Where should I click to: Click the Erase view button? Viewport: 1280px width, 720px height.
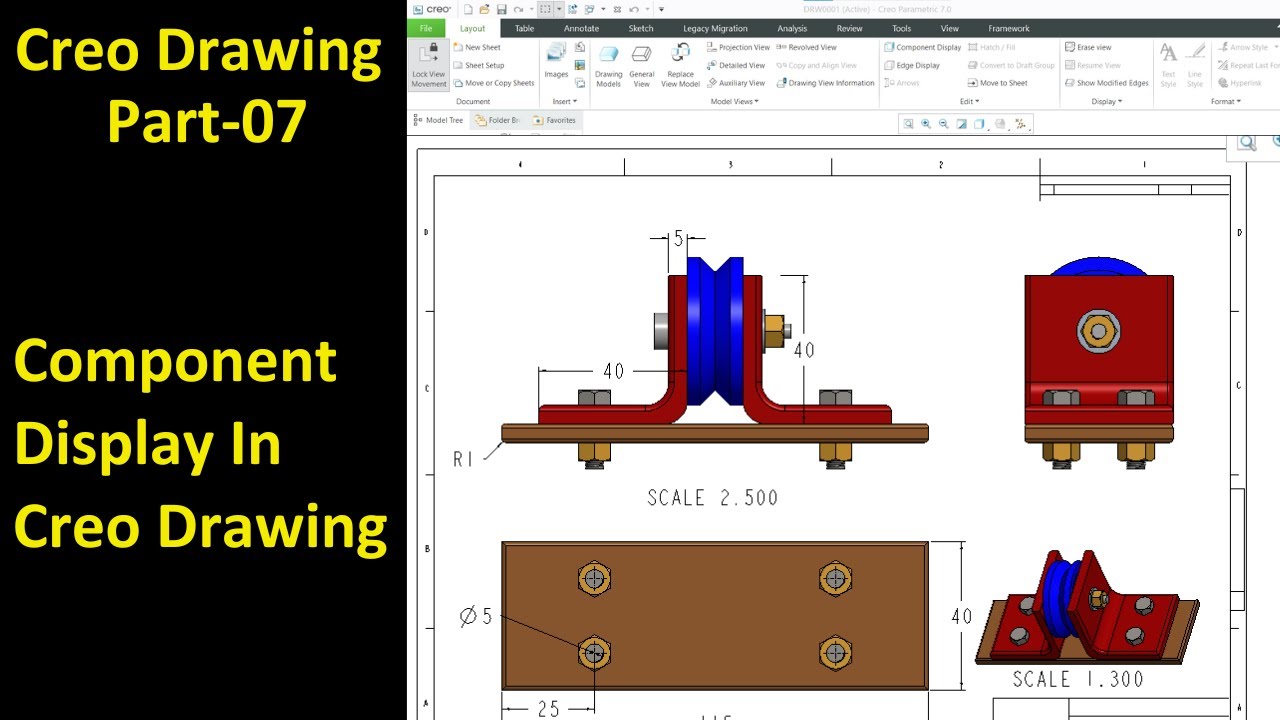[1088, 47]
